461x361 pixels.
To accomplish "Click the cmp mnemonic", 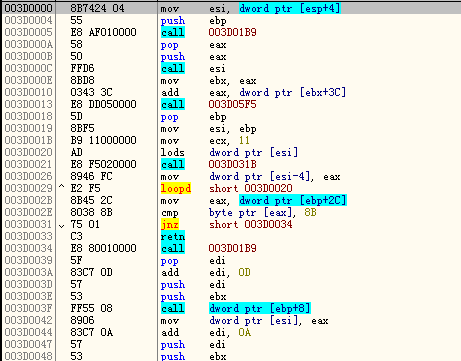I will coord(170,213).
